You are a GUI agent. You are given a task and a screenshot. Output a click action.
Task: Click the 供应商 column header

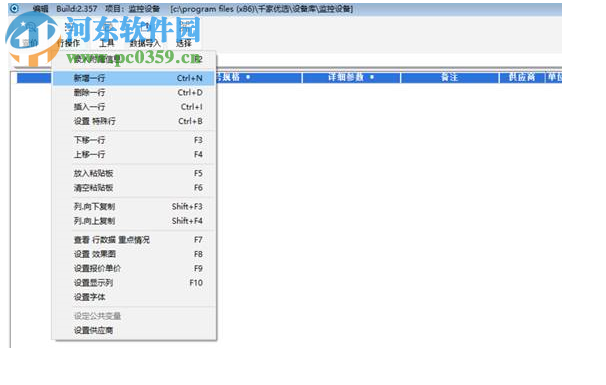coord(522,77)
